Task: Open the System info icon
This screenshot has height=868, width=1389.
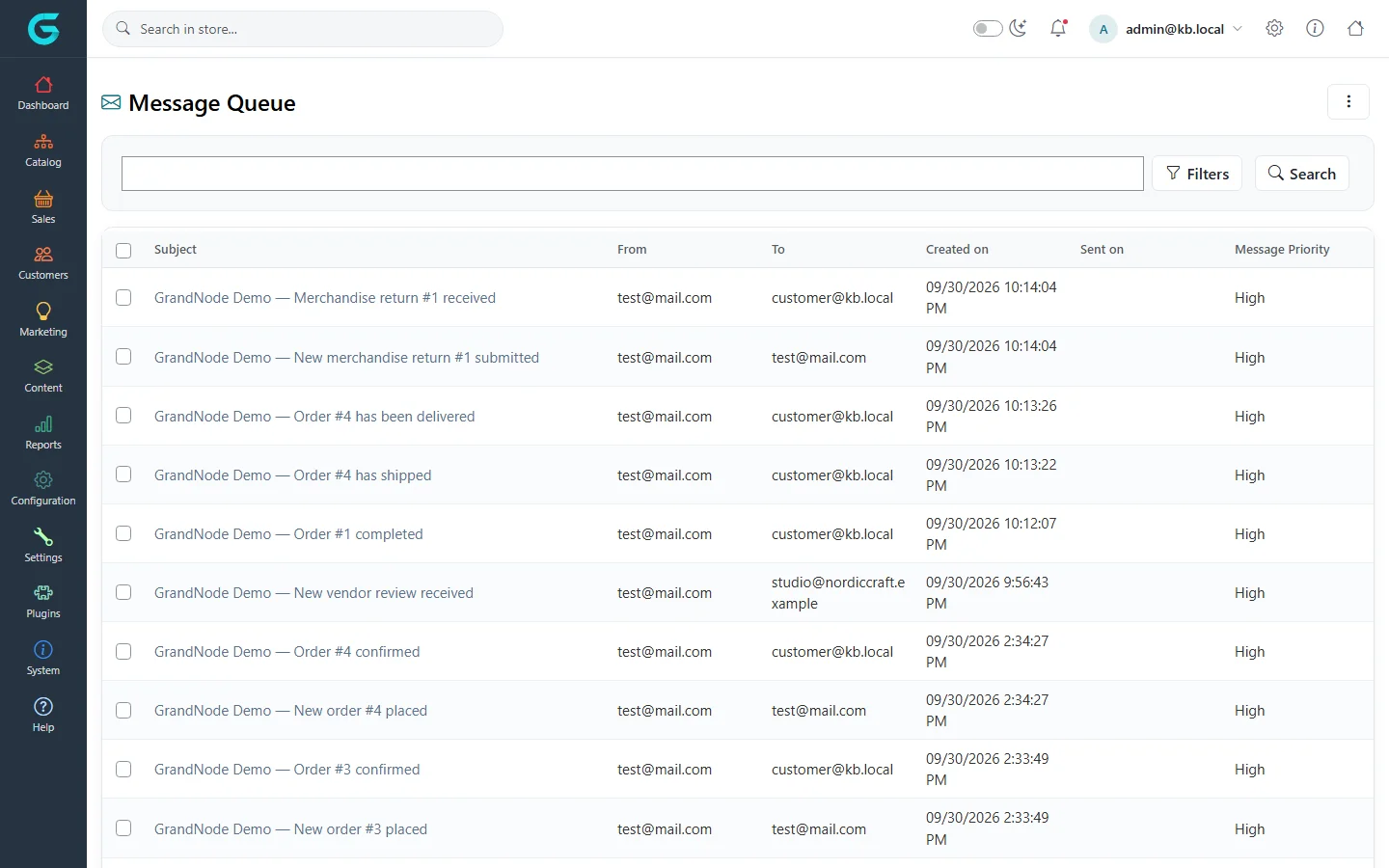Action: click(43, 650)
